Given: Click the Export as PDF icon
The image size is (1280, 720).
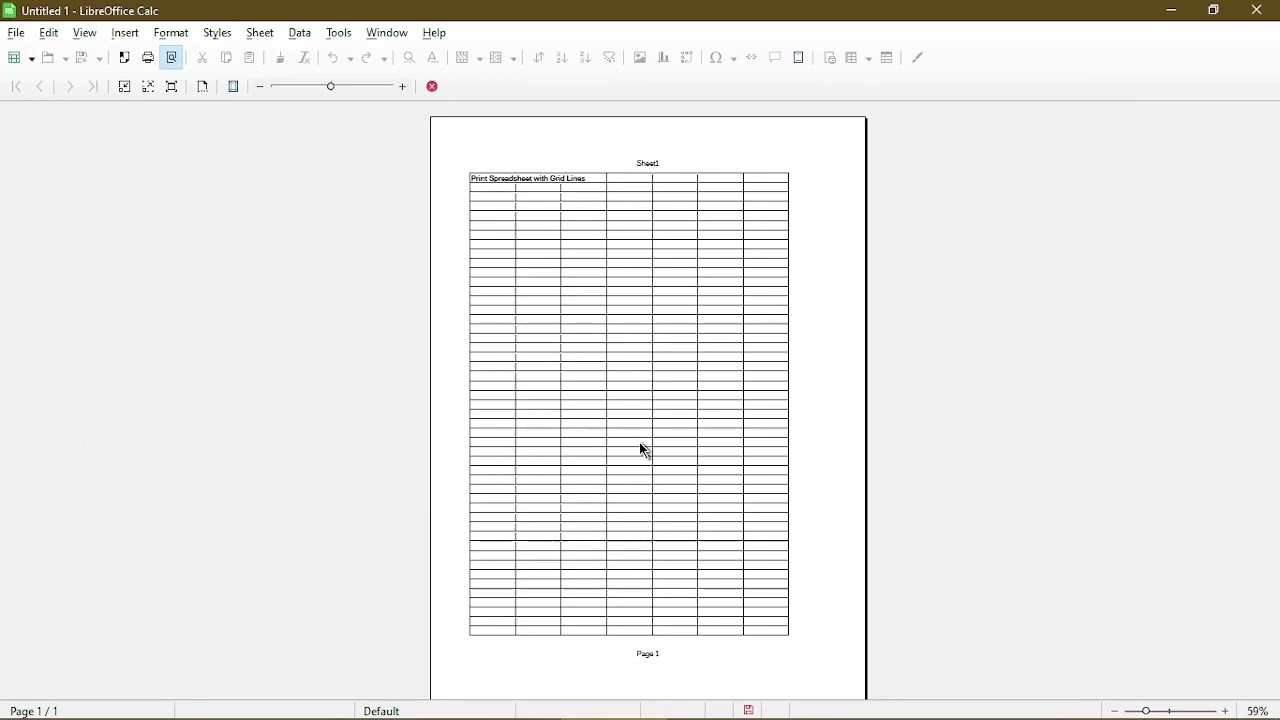Looking at the screenshot, I should 124,58.
